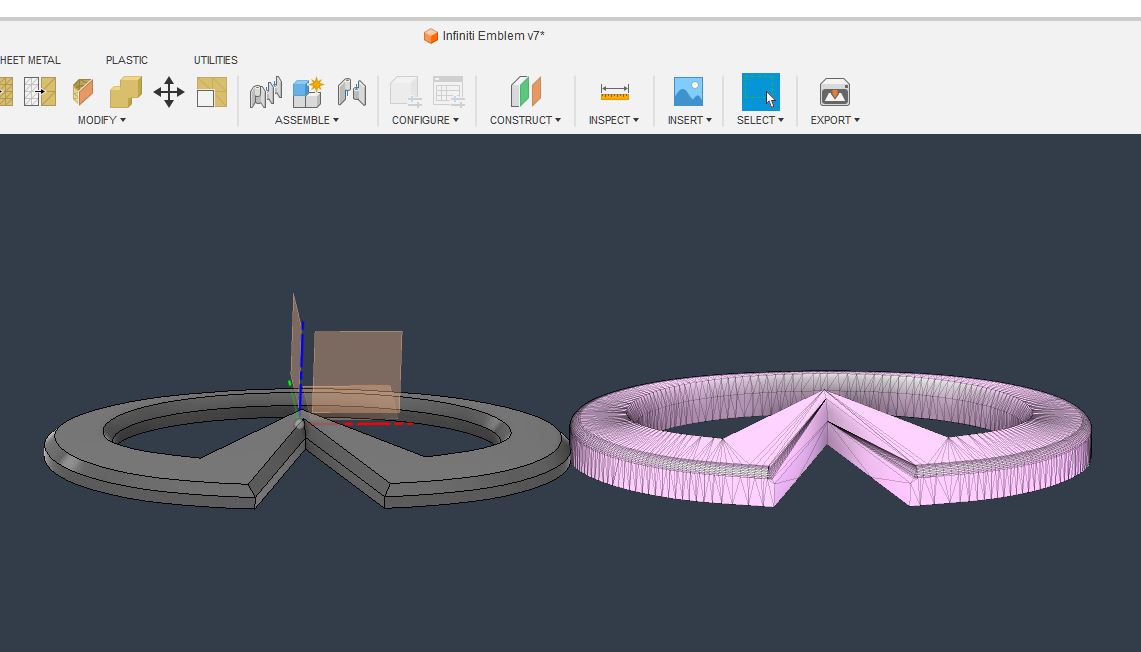Click the Insert image icon

pyautogui.click(x=688, y=93)
